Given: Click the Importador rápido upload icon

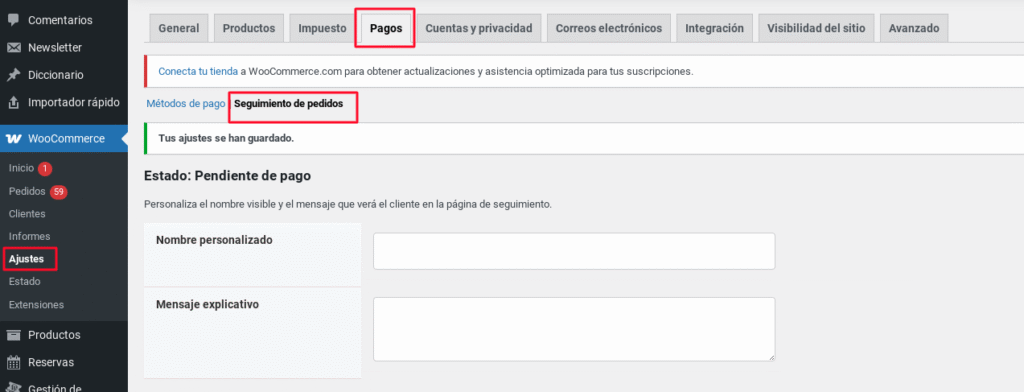Looking at the screenshot, I should (x=13, y=103).
